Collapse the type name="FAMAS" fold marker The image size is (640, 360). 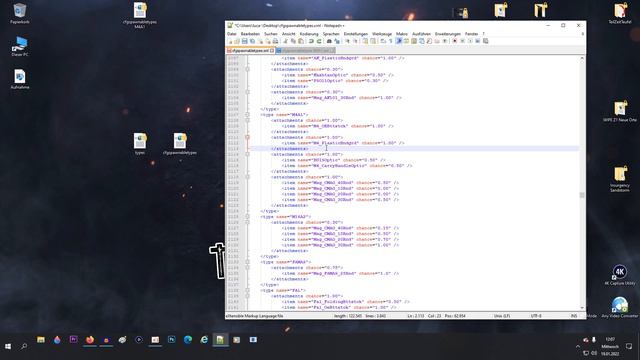click(x=247, y=262)
